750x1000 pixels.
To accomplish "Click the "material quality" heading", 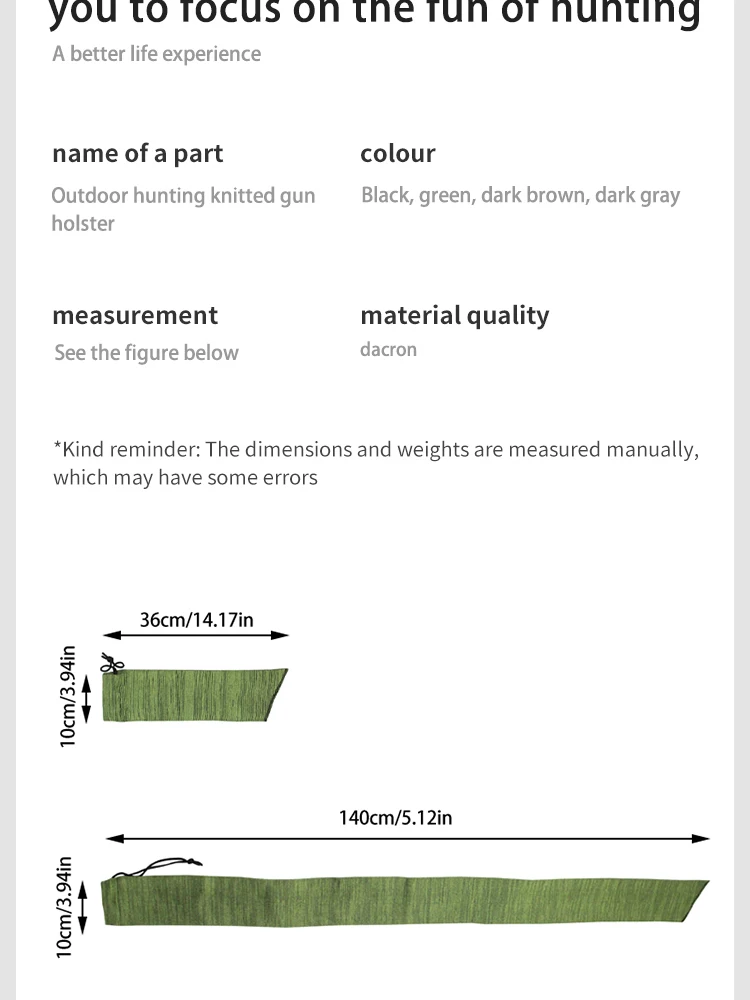I will 454,316.
